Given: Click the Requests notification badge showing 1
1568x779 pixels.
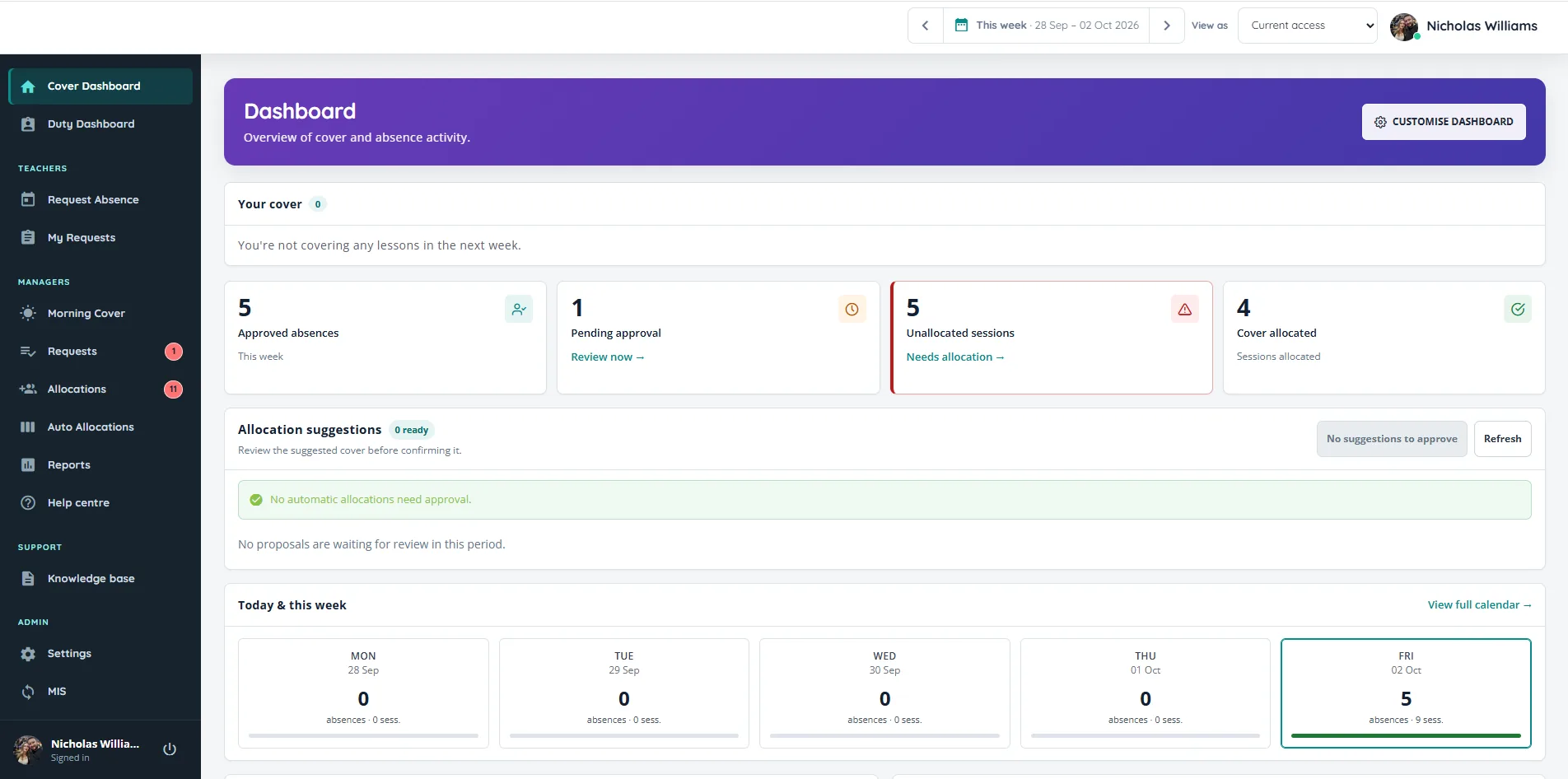Looking at the screenshot, I should (174, 352).
